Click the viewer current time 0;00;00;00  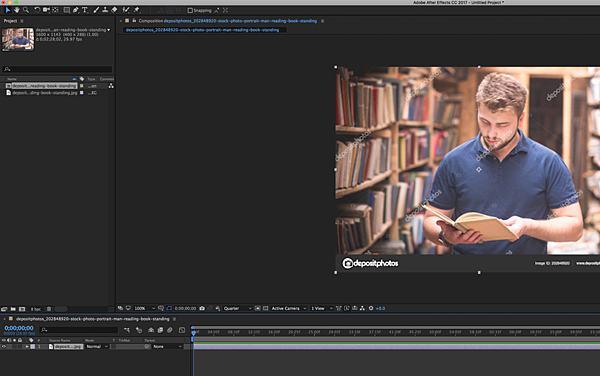pyautogui.click(x=185, y=308)
